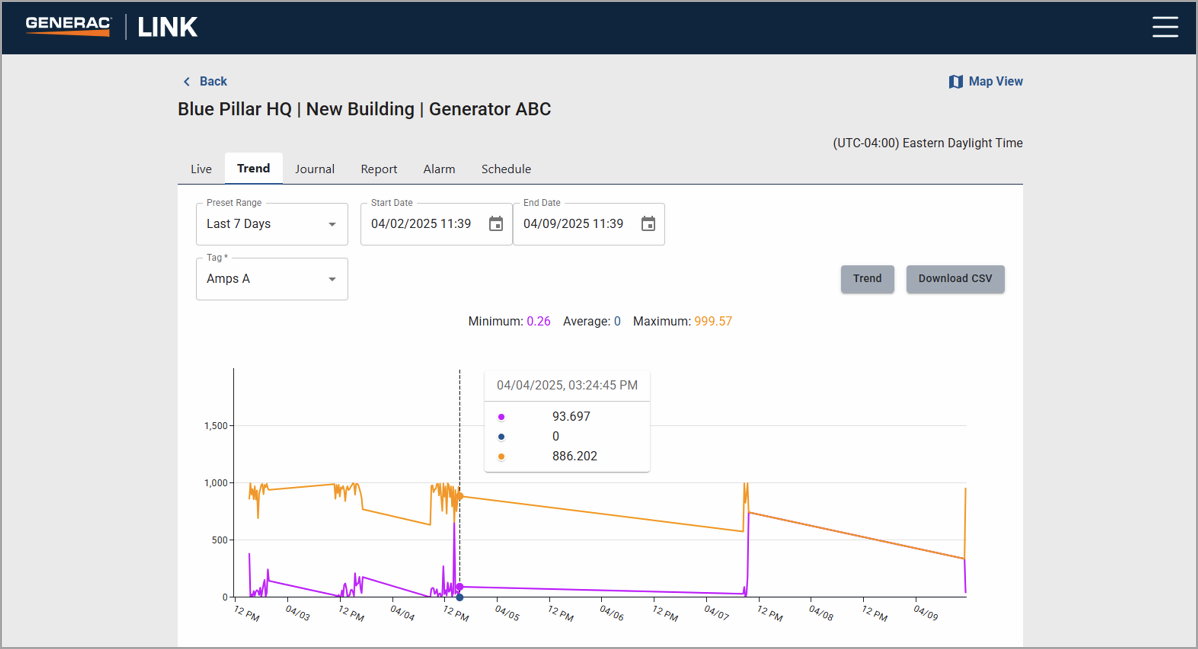Image resolution: width=1198 pixels, height=649 pixels.
Task: Open the Journal tab
Action: [314, 169]
